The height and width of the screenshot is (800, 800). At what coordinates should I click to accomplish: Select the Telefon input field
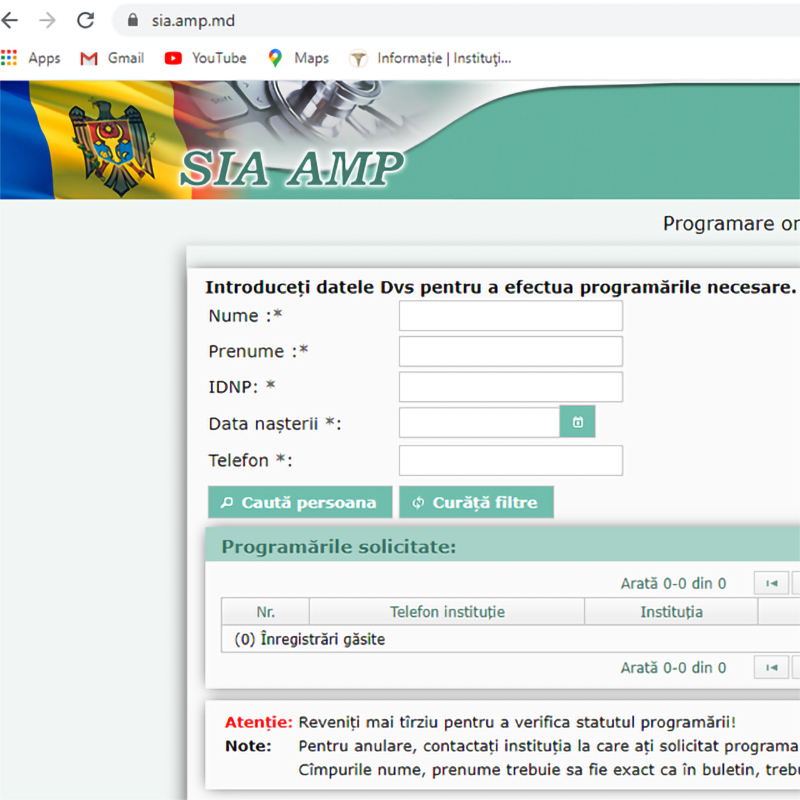point(510,461)
